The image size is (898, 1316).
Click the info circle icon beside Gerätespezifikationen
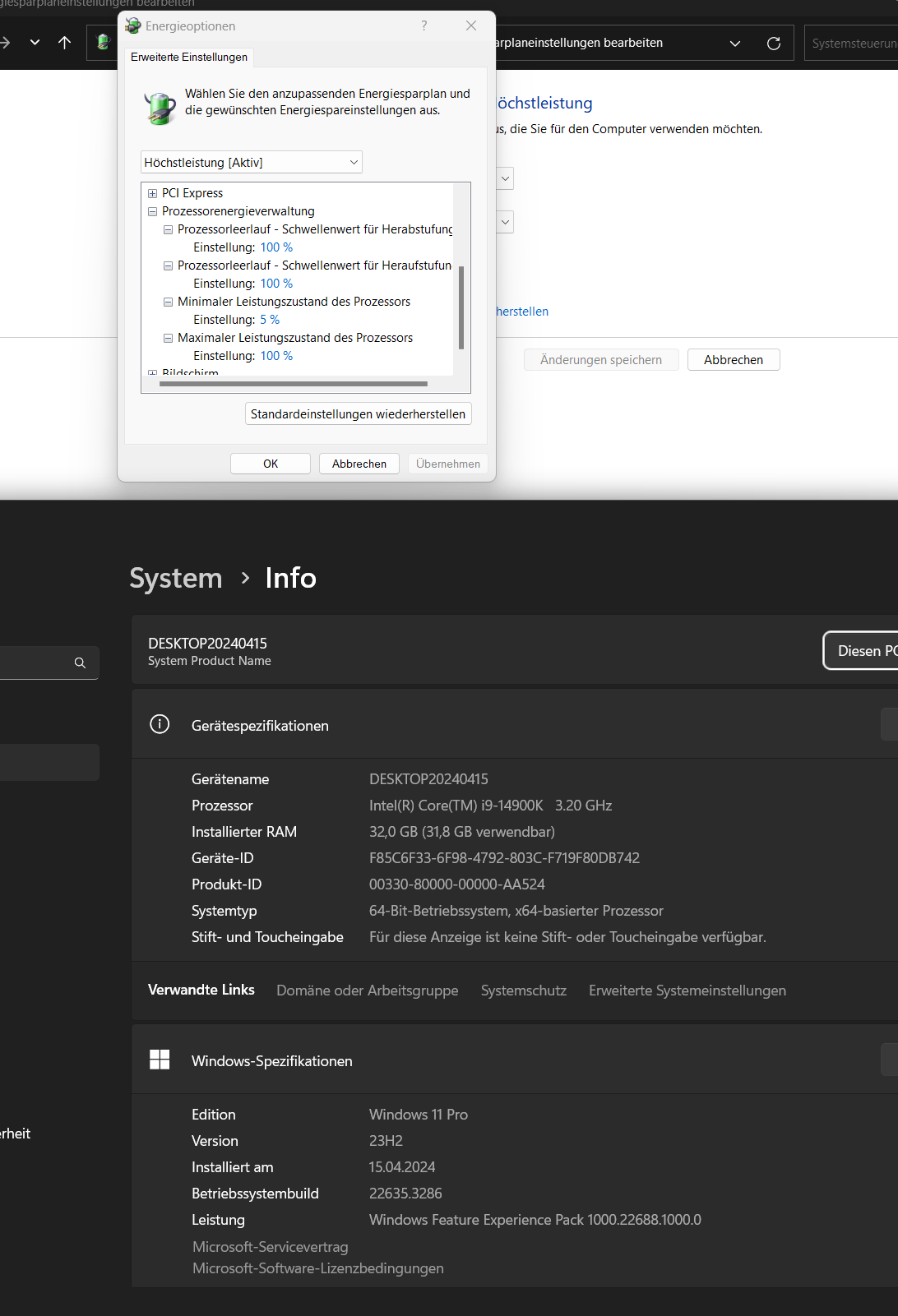(160, 724)
